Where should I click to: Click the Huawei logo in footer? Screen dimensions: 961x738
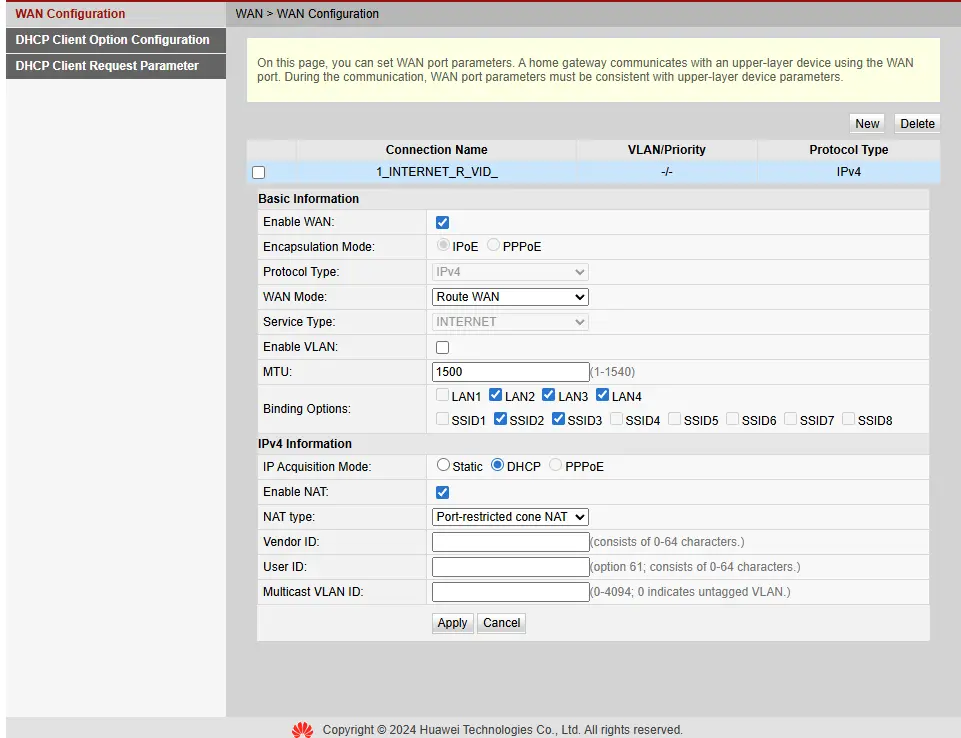[x=302, y=729]
